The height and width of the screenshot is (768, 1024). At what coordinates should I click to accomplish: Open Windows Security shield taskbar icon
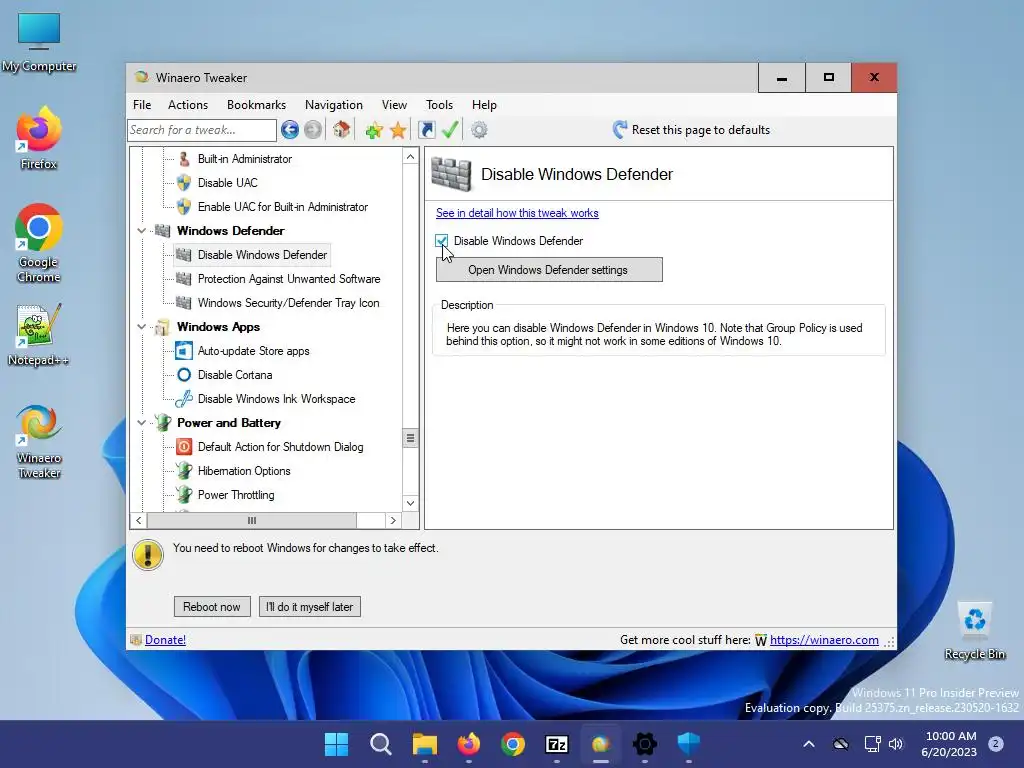tap(688, 744)
